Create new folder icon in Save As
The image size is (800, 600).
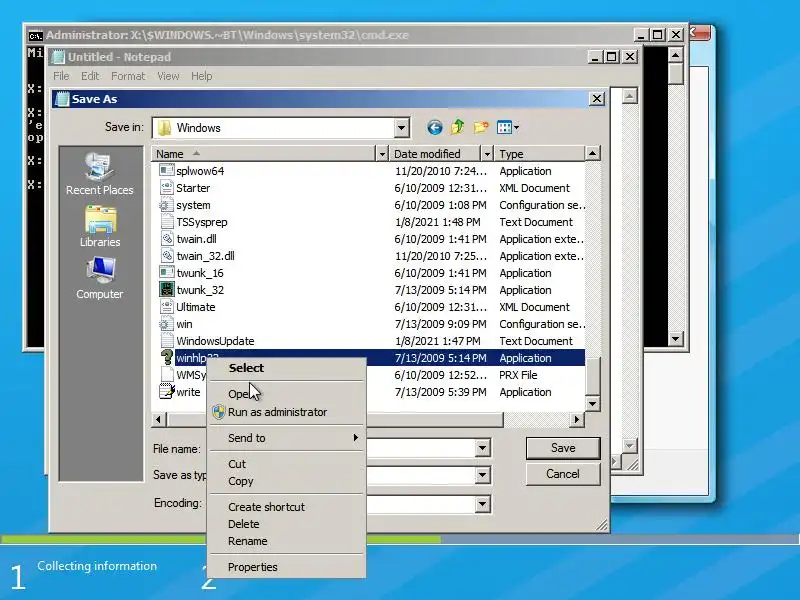[480, 127]
